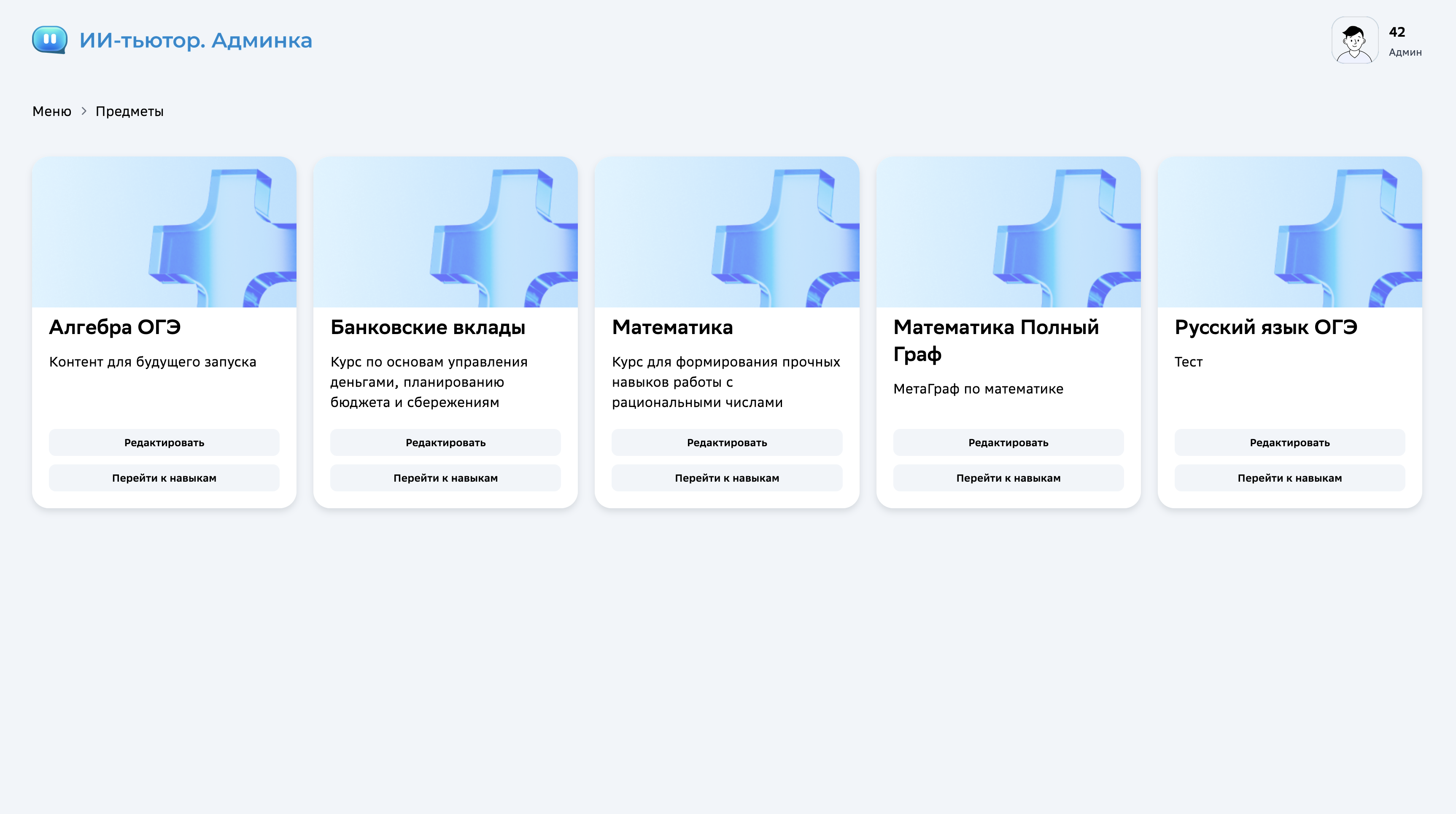Edit the Математика subject card
The image size is (1456, 814).
pos(727,442)
